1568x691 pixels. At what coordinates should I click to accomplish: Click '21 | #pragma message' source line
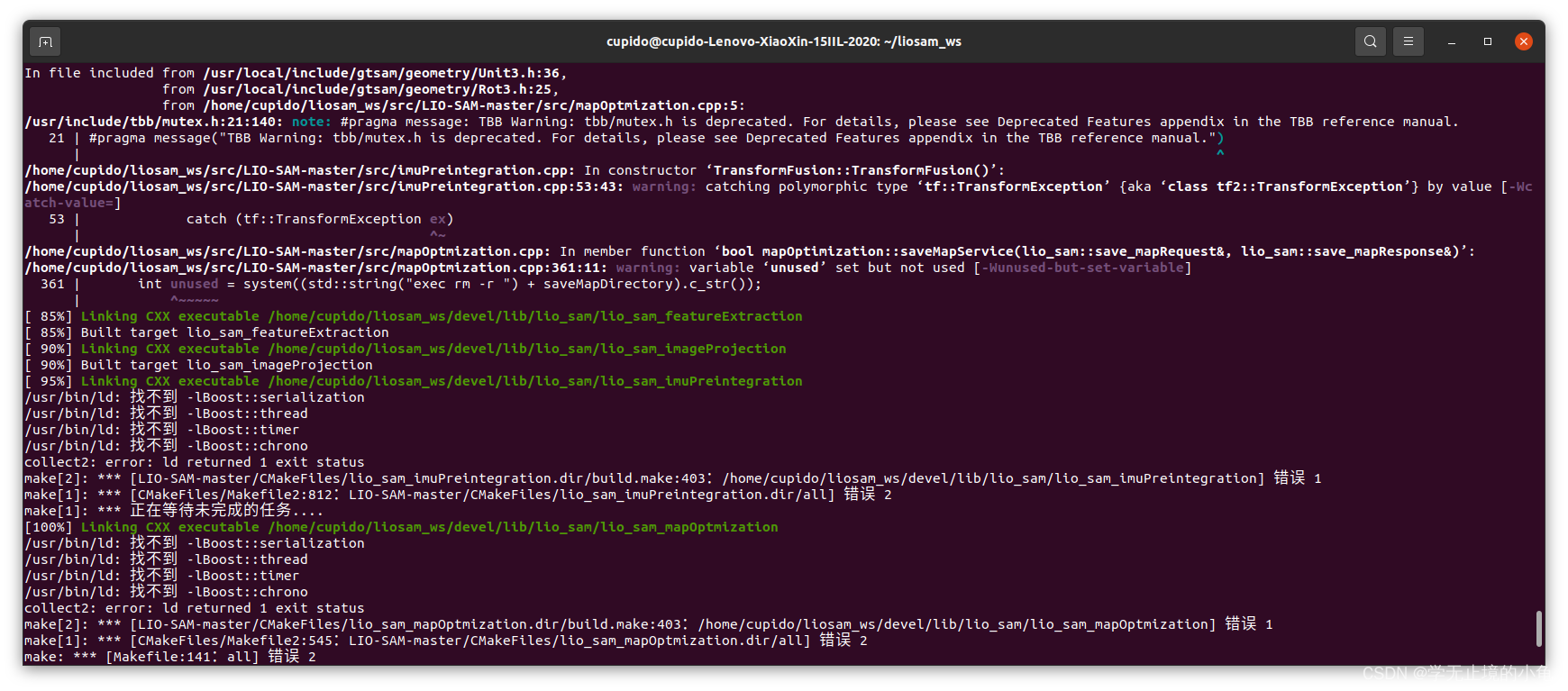pos(636,138)
